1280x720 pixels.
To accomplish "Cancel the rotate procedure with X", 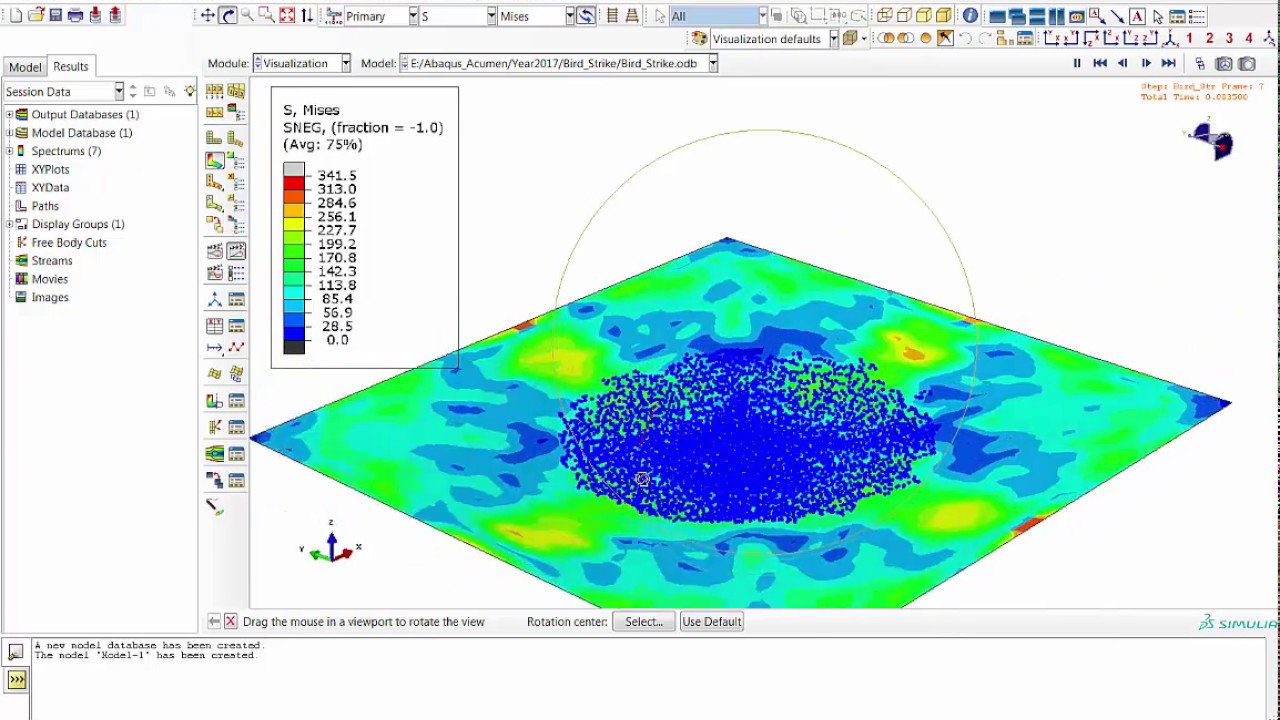I will [x=231, y=622].
